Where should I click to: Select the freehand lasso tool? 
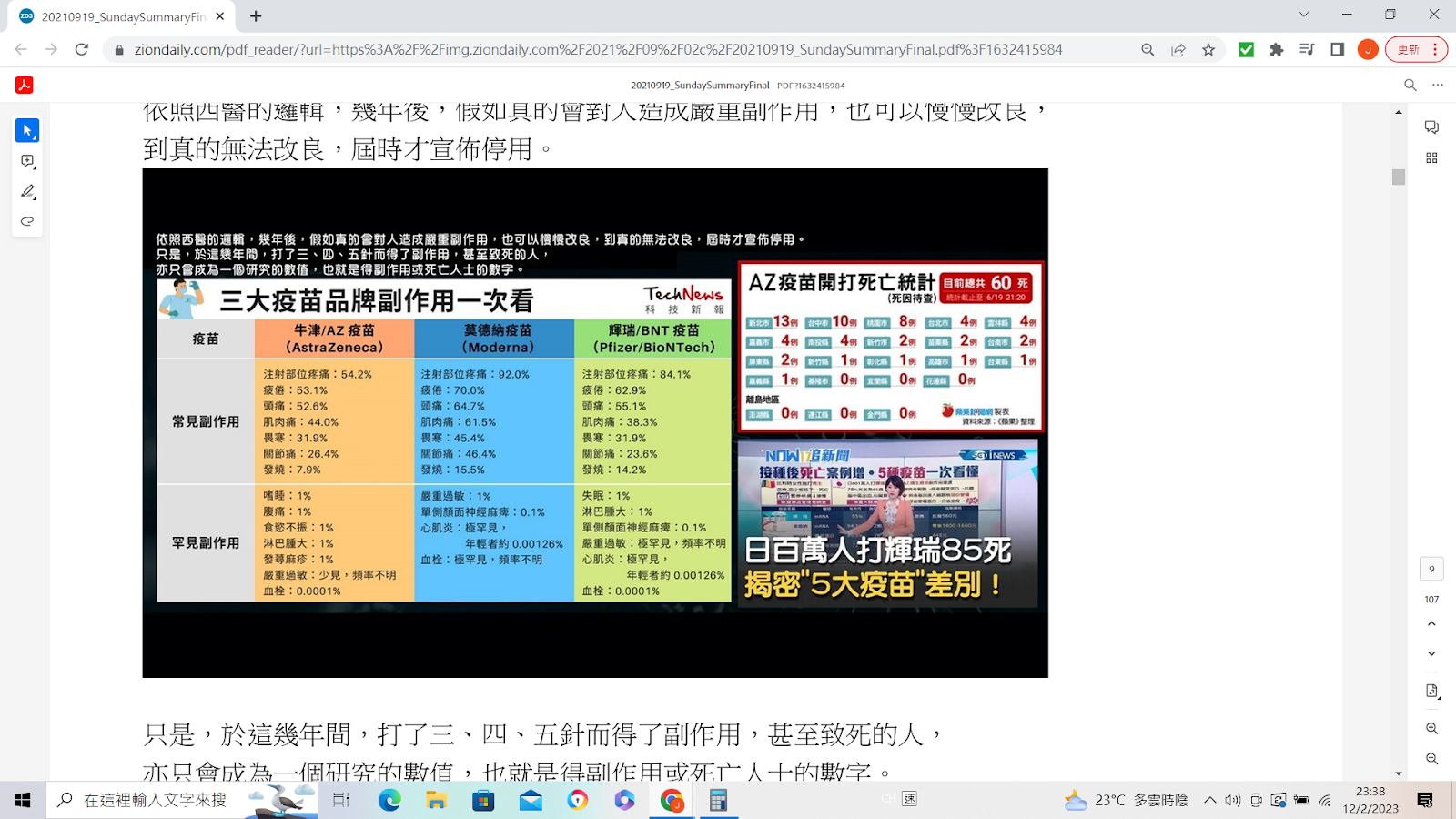27,221
